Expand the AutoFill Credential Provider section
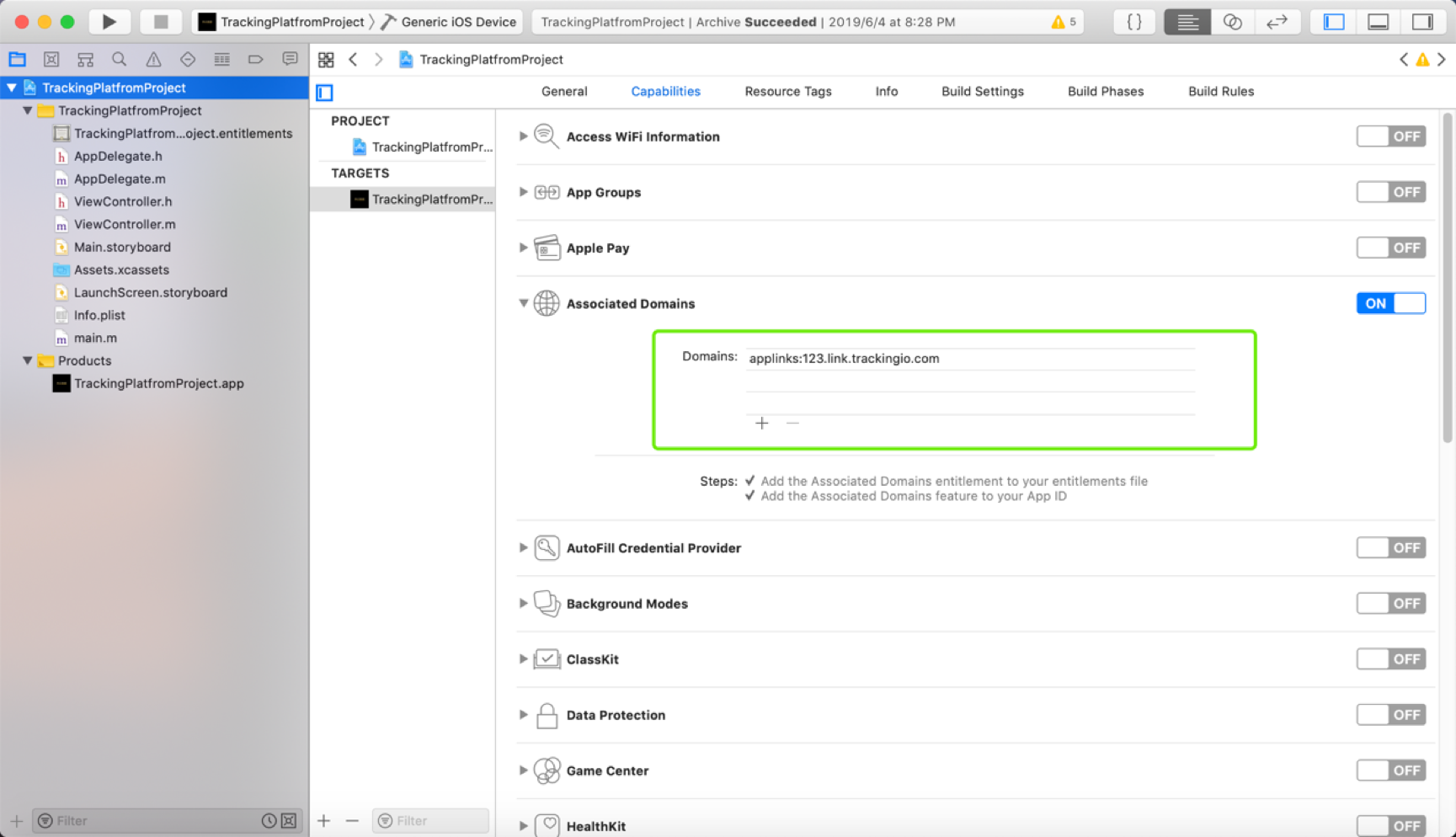1456x837 pixels. pos(523,547)
